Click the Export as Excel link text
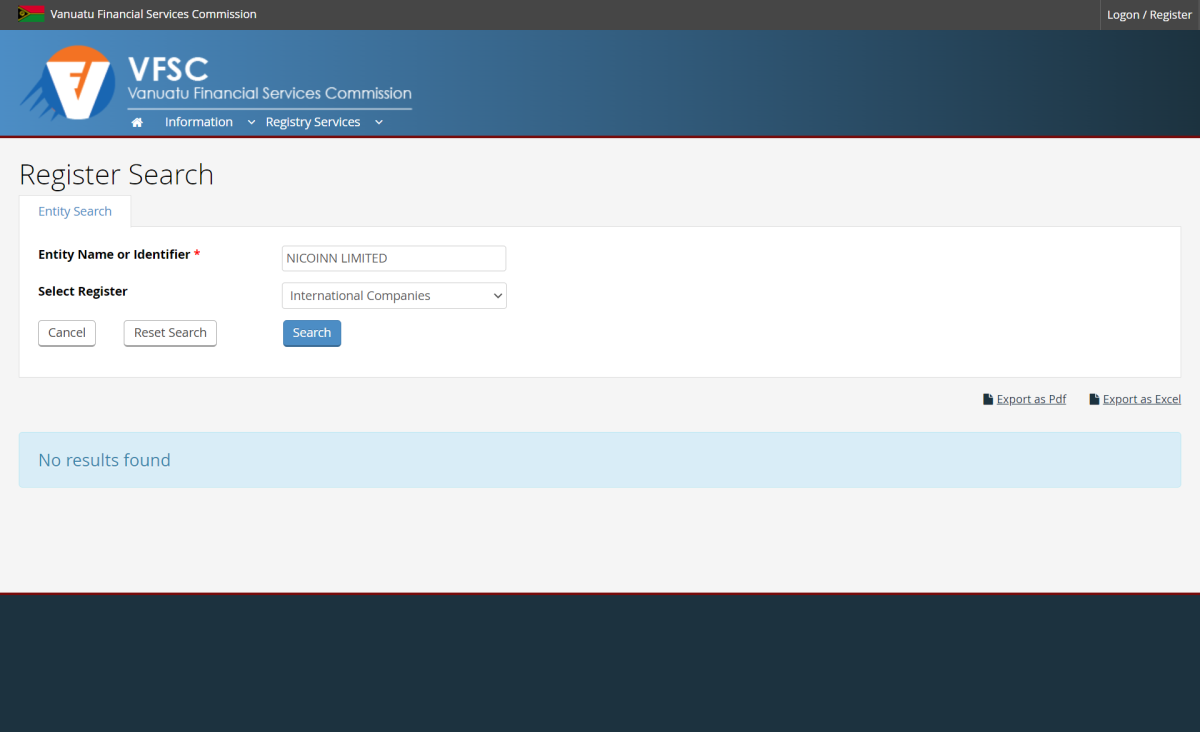The height and width of the screenshot is (732, 1200). pyautogui.click(x=1141, y=399)
